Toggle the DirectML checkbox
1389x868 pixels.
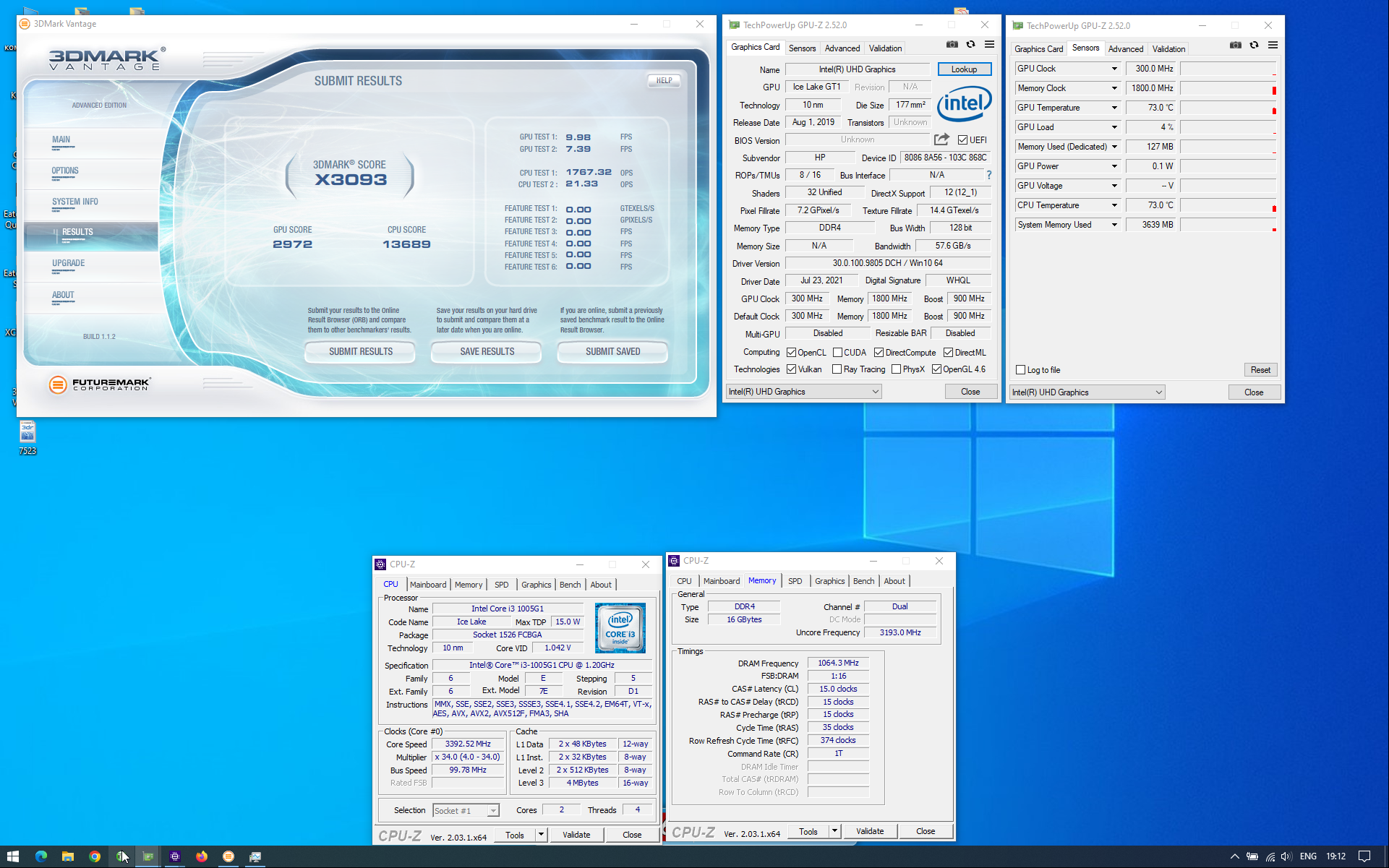948,353
